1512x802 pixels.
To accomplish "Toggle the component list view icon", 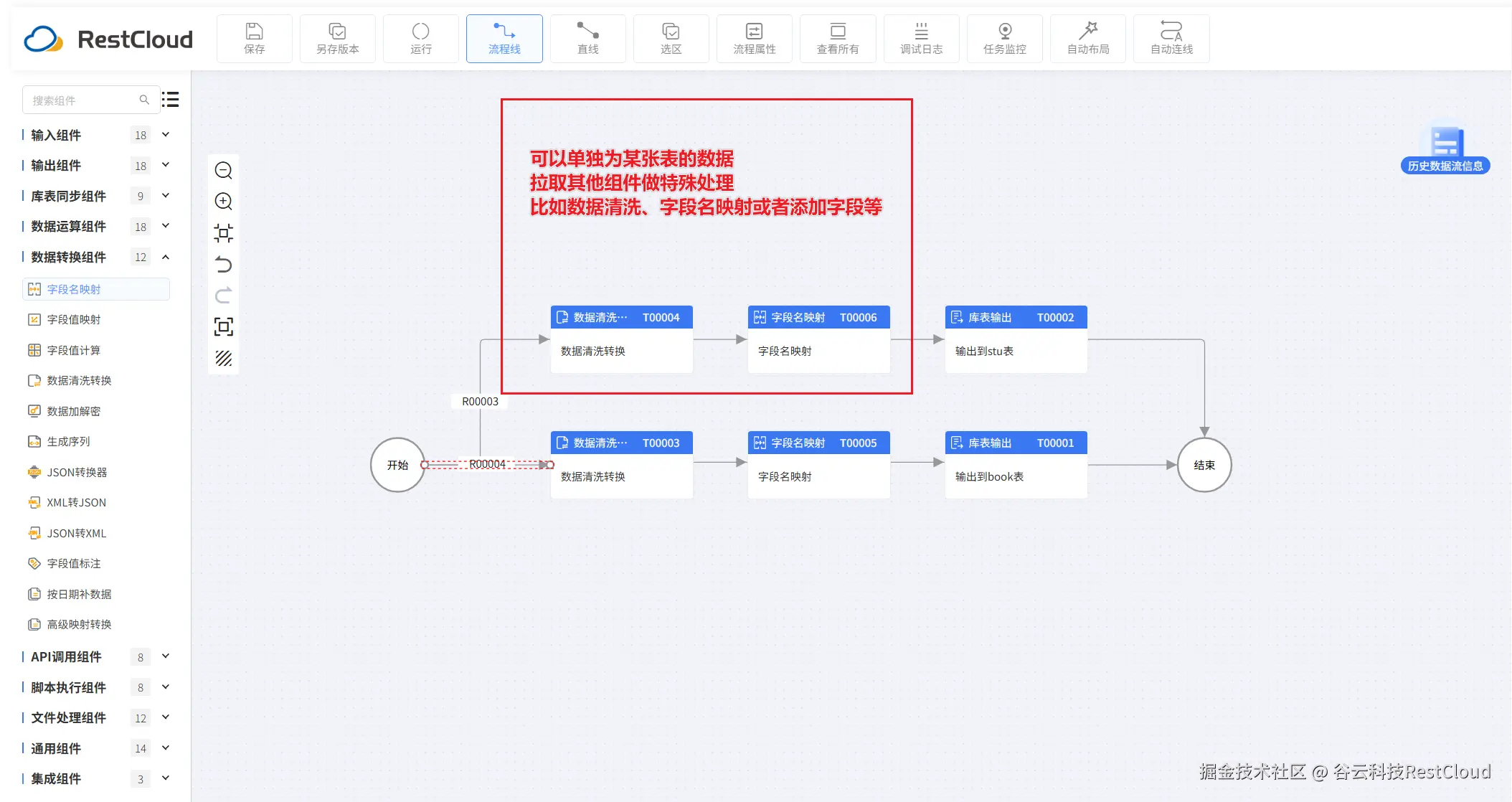I will coord(171,100).
